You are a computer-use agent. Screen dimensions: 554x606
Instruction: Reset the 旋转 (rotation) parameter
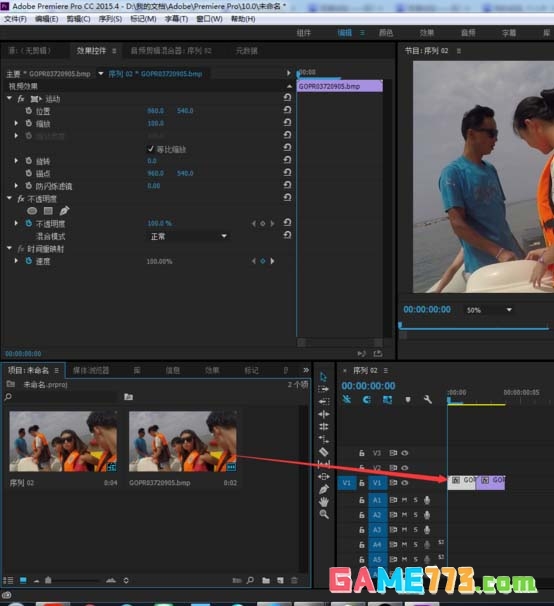(287, 160)
